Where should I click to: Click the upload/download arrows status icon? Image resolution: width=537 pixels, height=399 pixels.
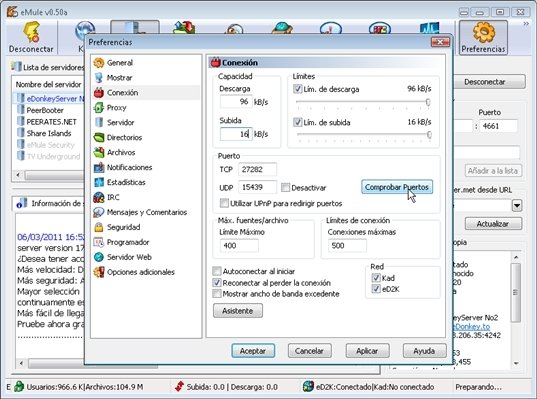pyautogui.click(x=179, y=387)
